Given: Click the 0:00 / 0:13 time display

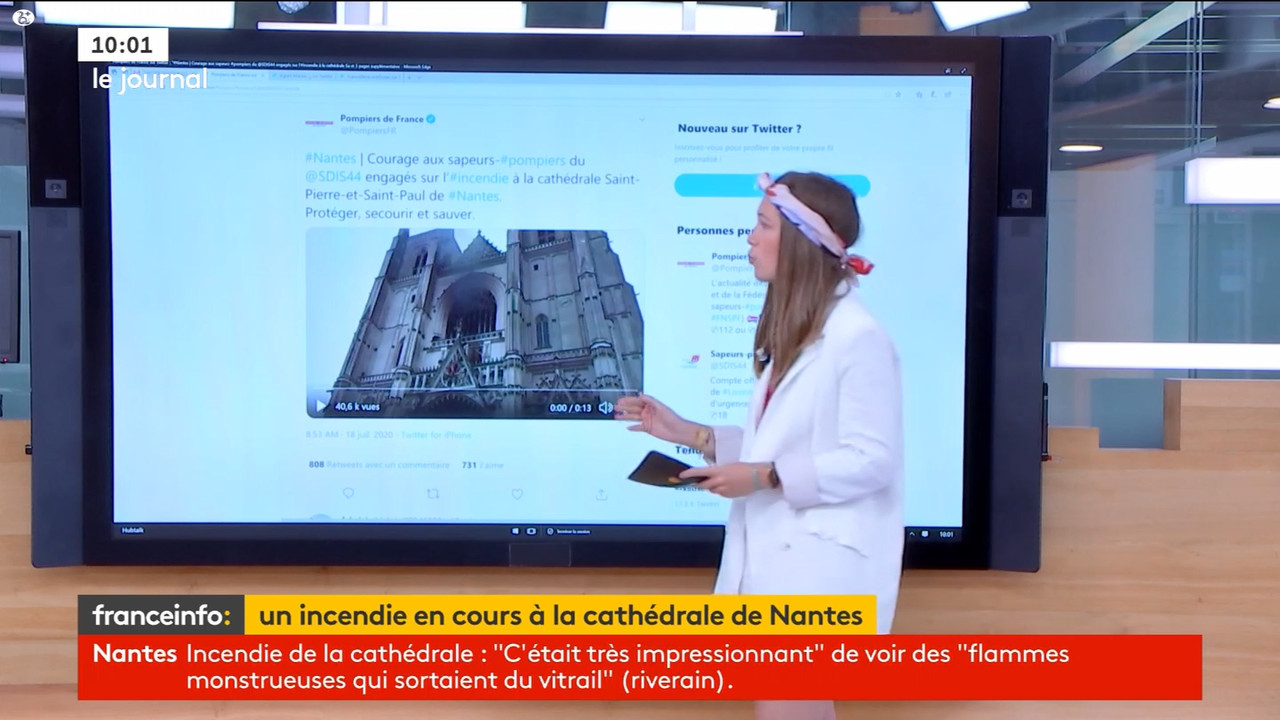Looking at the screenshot, I should click(570, 408).
